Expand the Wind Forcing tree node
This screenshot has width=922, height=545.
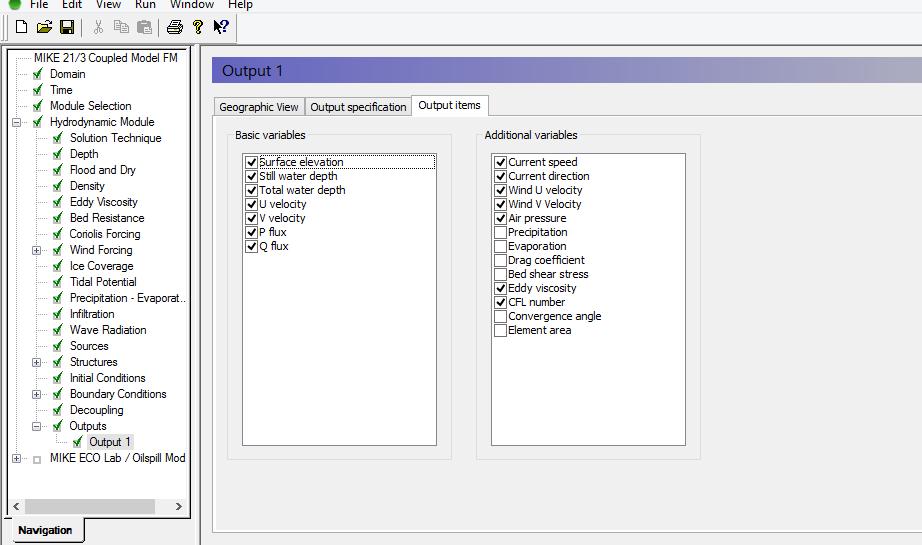point(36,250)
